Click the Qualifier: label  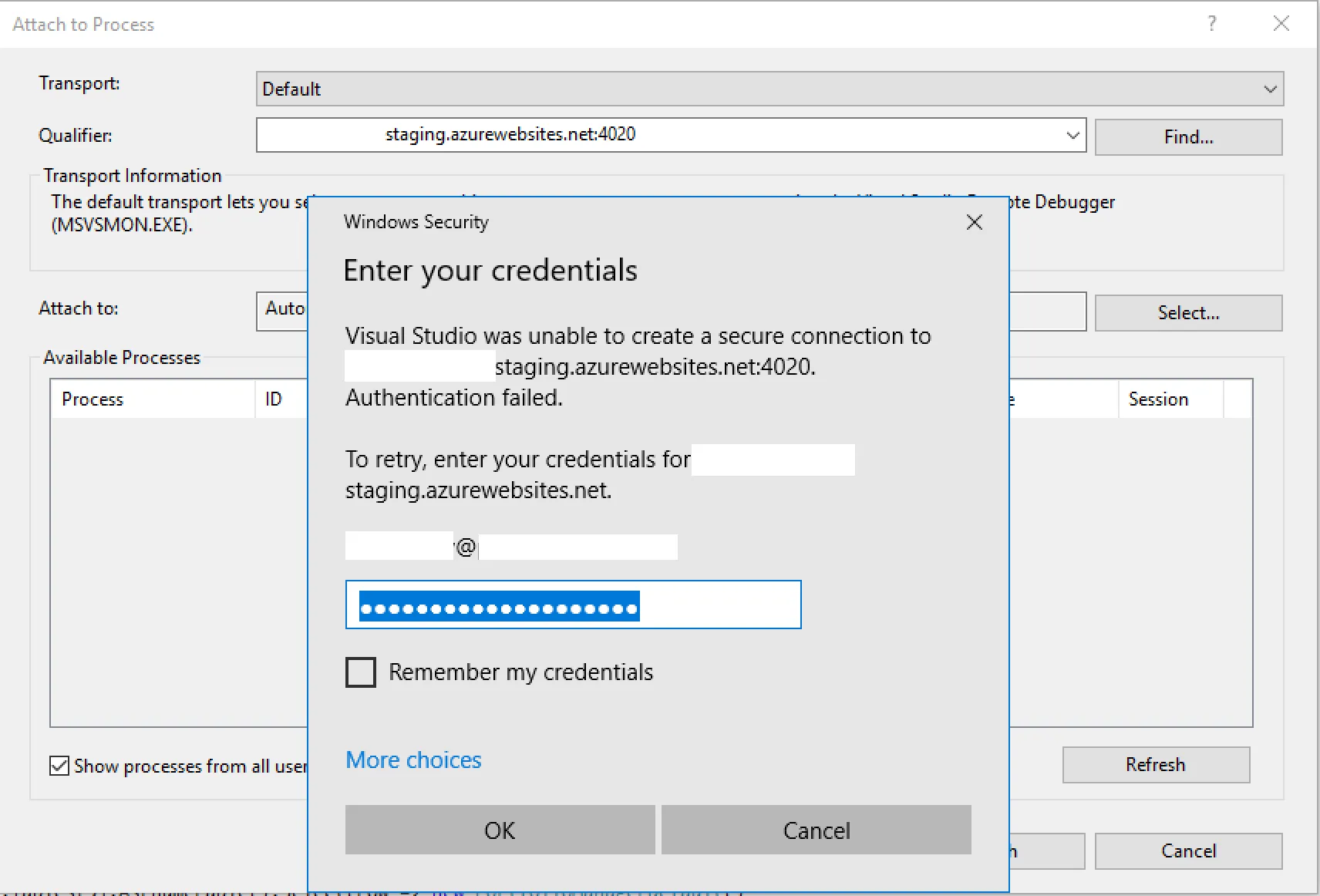point(76,136)
